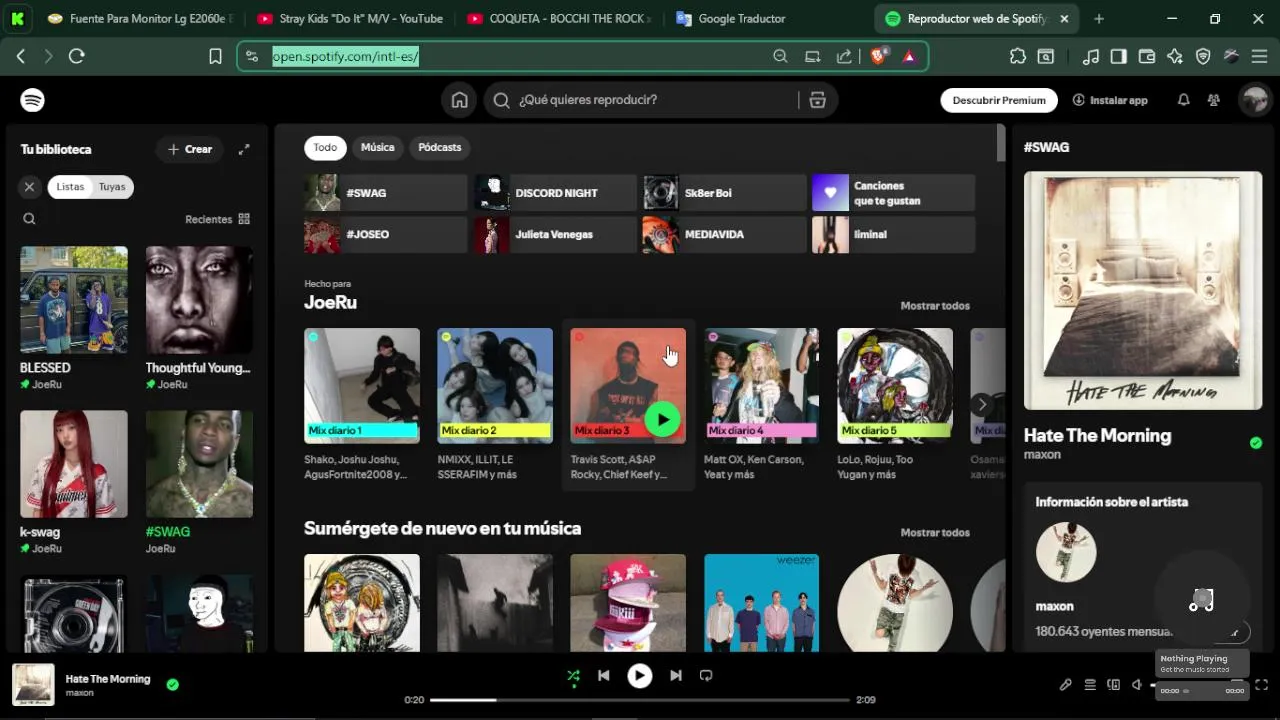Select the Tuyas filter chip
1280x720 pixels.
112,187
